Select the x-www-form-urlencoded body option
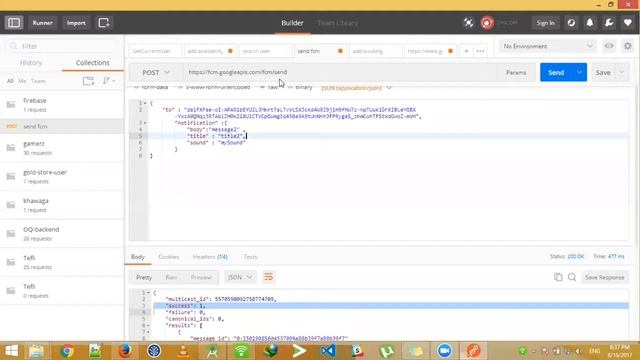The width and height of the screenshot is (640, 360). pyautogui.click(x=214, y=87)
